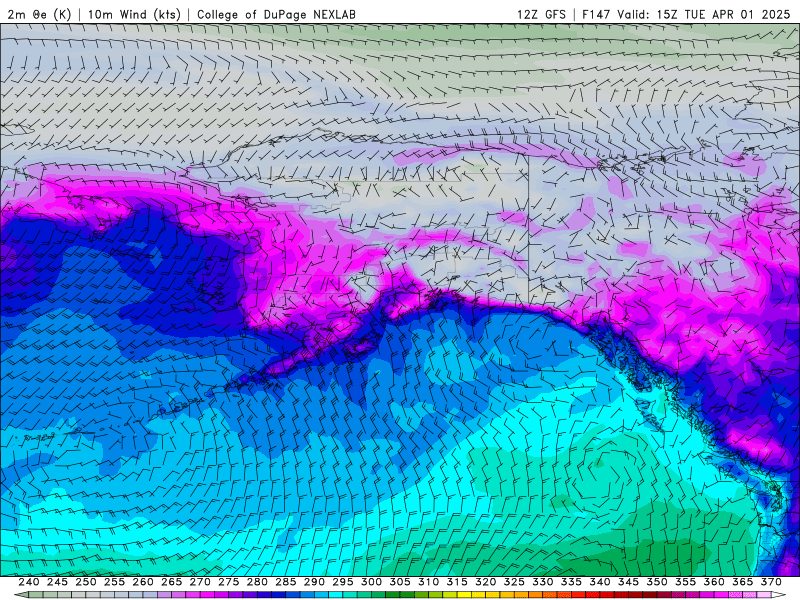
Task: Click the 345 value on the legend
Action: click(629, 582)
